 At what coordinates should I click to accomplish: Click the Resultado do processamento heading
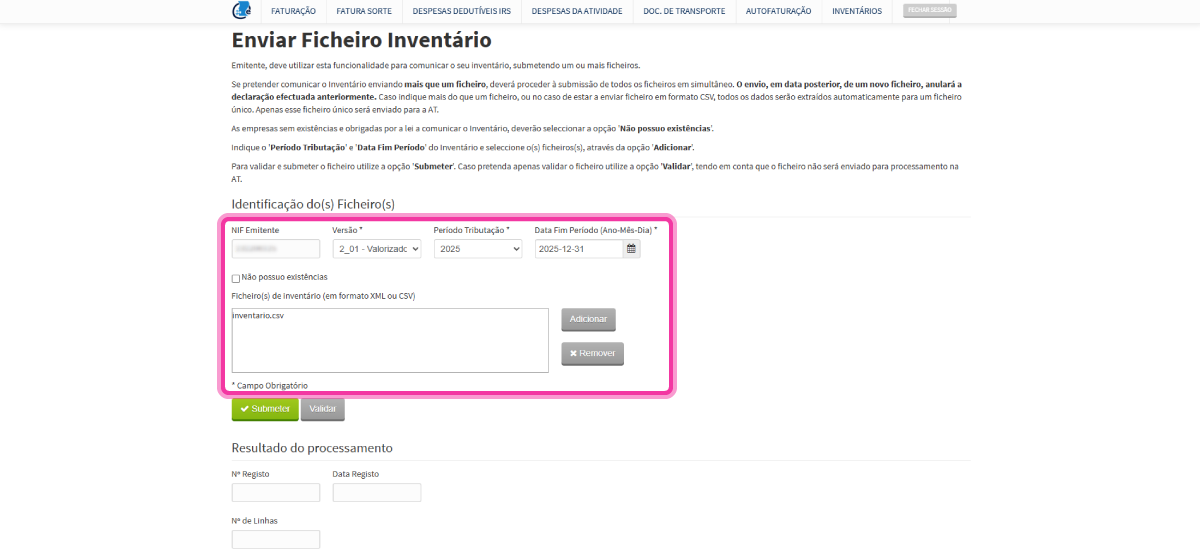[x=312, y=448]
